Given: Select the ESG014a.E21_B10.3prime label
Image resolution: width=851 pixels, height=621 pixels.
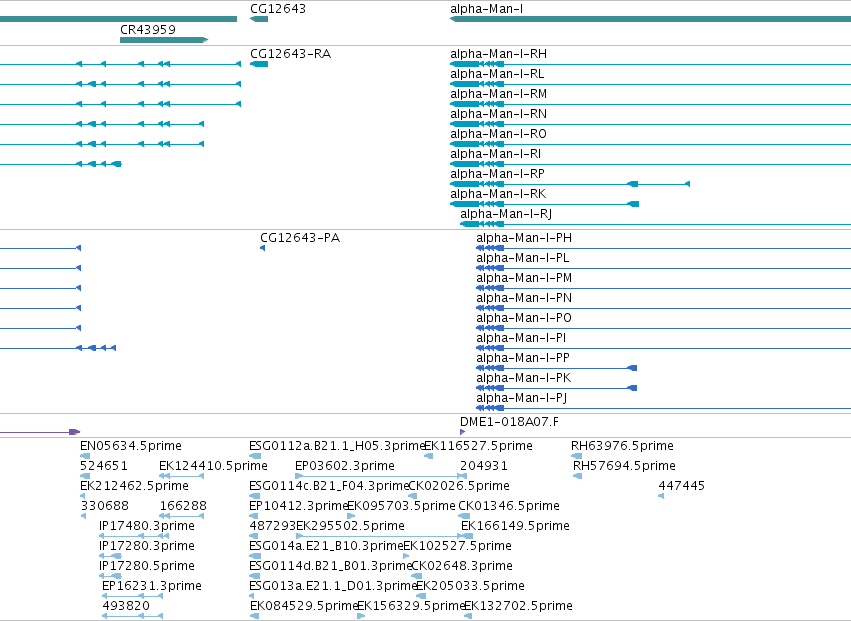Looking at the screenshot, I should (326, 546).
